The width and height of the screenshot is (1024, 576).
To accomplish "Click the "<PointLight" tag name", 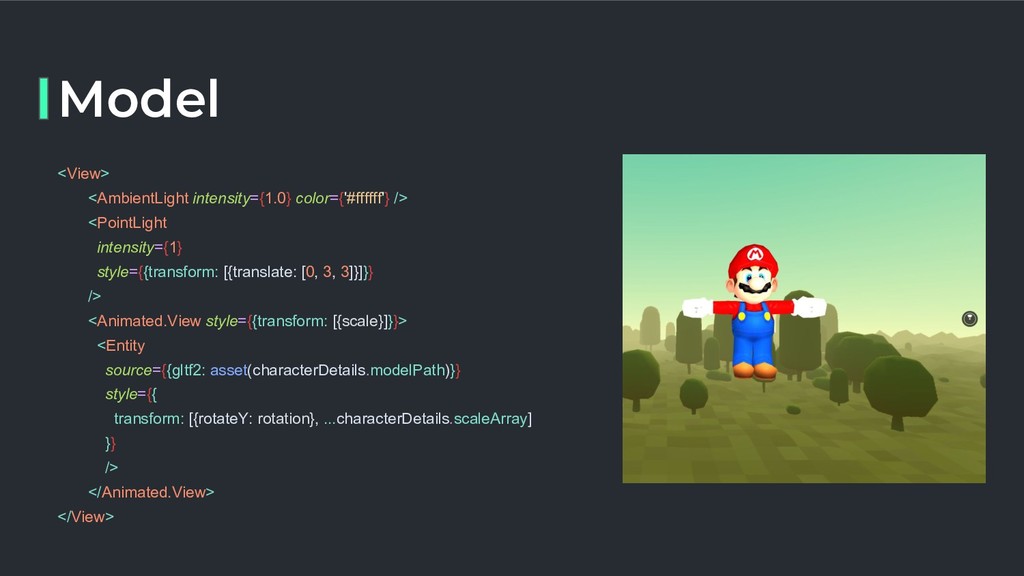I will point(127,223).
